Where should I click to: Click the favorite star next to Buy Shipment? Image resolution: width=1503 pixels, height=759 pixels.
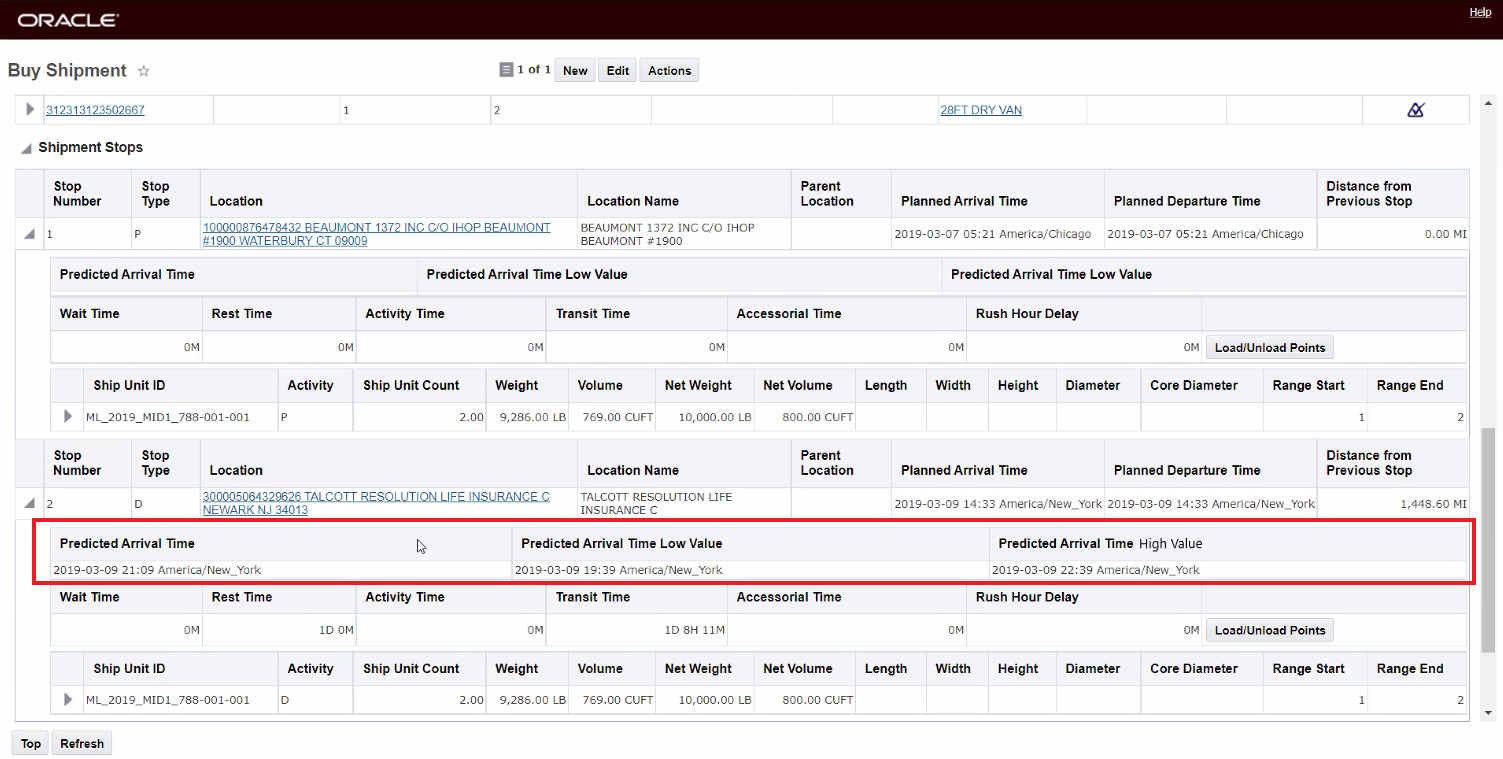tap(143, 71)
